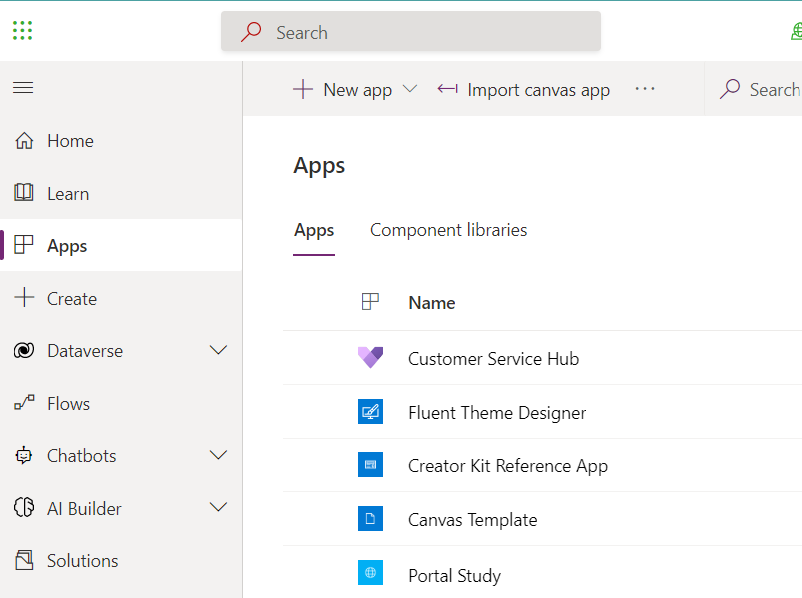The width and height of the screenshot is (802, 598).
Task: Click the Fluent Theme Designer app icon
Action: [370, 412]
